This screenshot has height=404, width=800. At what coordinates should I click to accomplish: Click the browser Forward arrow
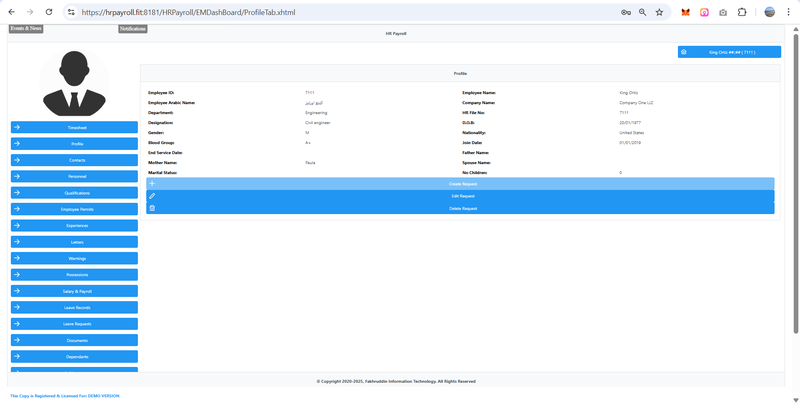(x=30, y=12)
